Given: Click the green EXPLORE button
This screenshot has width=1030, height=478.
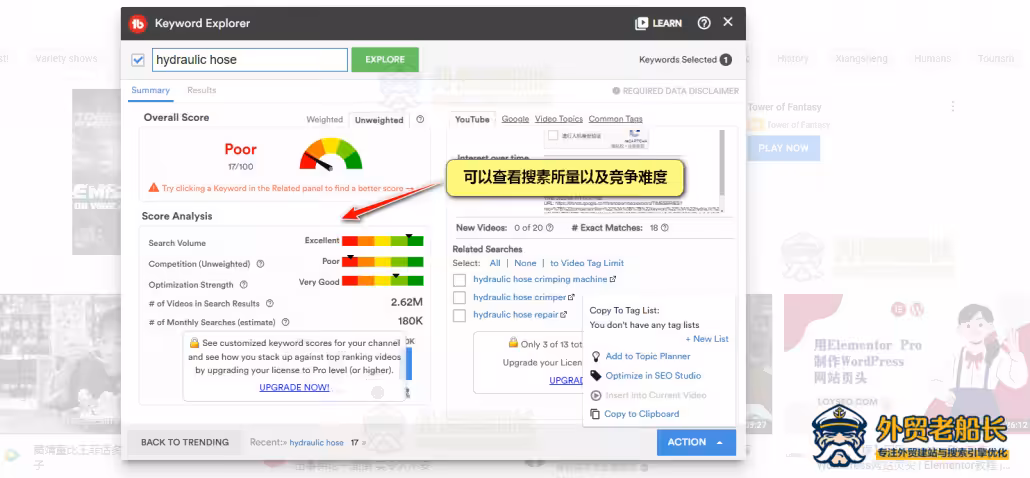Looking at the screenshot, I should [x=385, y=60].
